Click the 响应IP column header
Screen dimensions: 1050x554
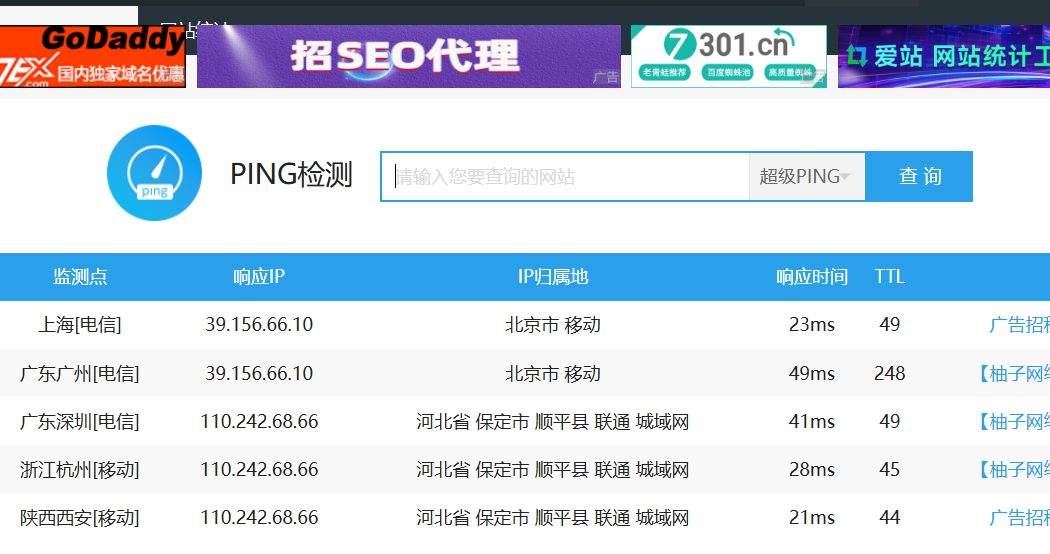(259, 277)
